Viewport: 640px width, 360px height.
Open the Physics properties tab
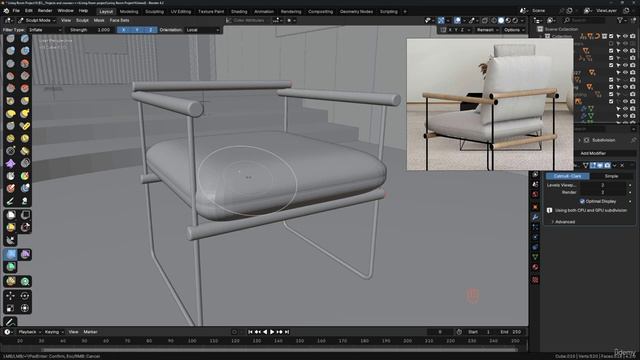[535, 237]
